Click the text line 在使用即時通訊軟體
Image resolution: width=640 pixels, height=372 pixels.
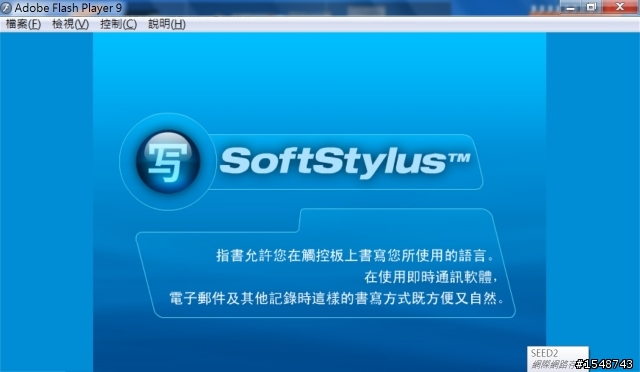431,277
